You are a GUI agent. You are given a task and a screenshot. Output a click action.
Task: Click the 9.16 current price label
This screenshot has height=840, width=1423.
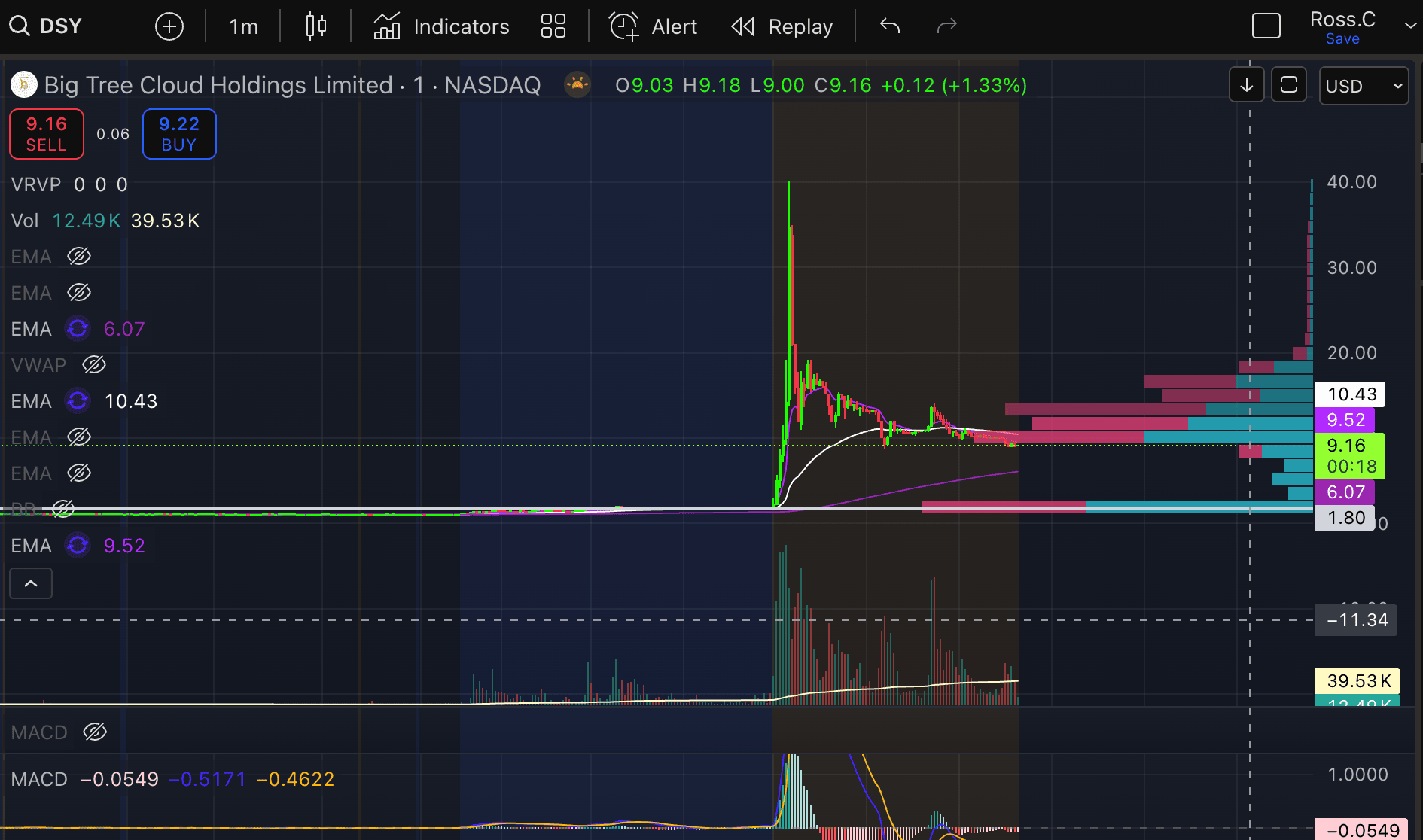[1345, 446]
